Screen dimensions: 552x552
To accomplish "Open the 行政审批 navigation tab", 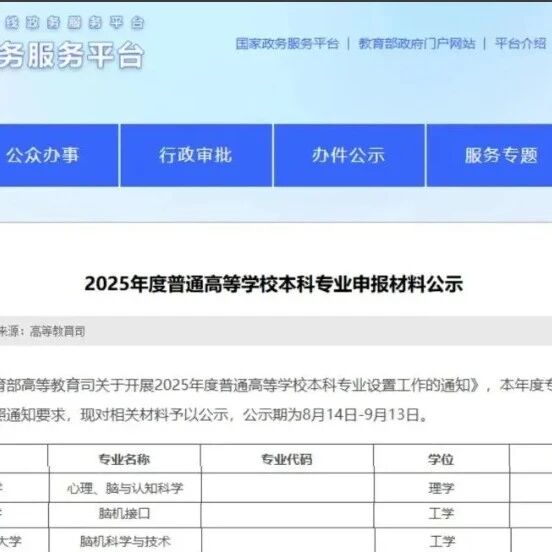I will click(196, 155).
